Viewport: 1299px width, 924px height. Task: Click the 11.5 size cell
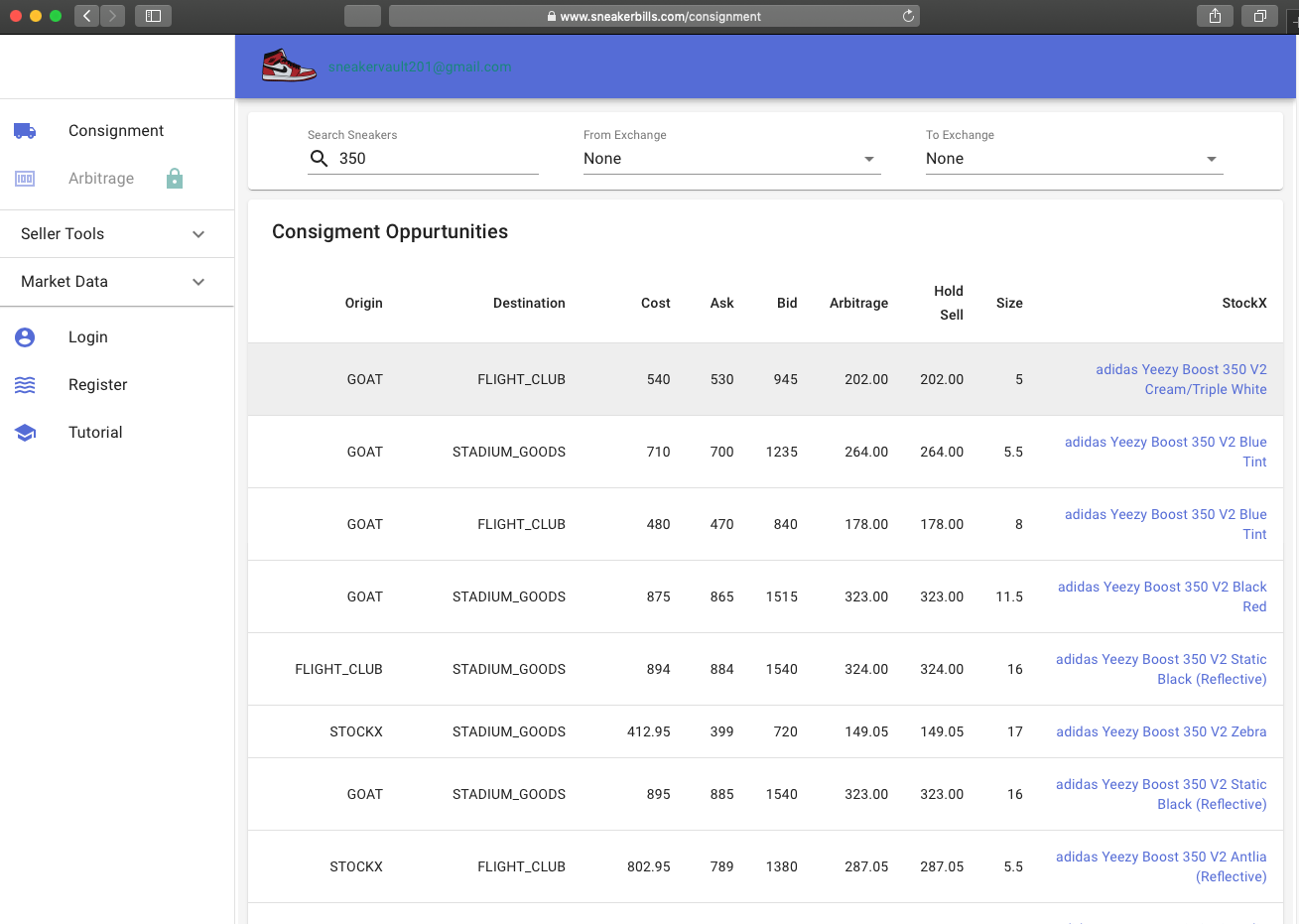(x=1009, y=596)
